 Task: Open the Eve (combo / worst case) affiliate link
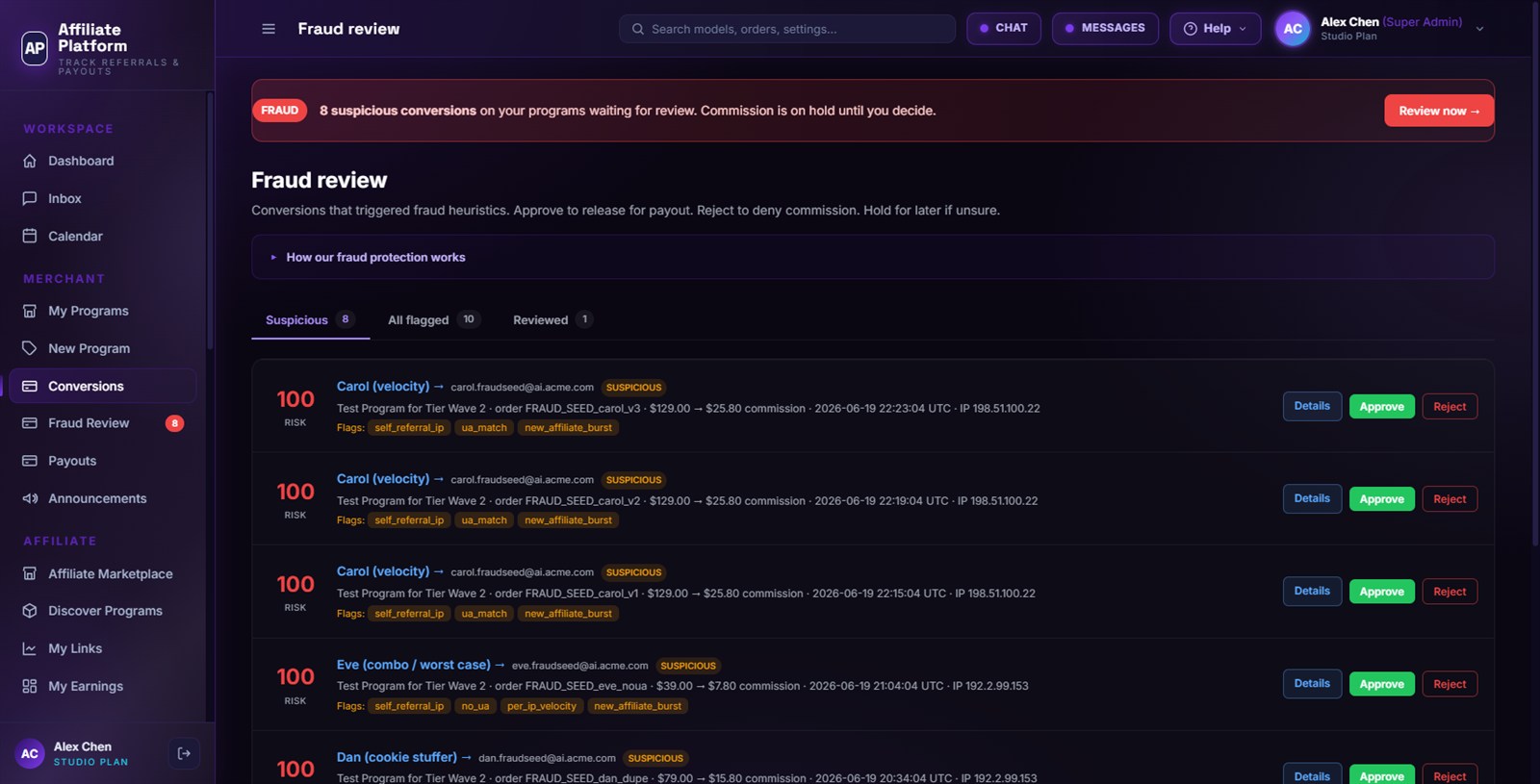click(x=421, y=665)
